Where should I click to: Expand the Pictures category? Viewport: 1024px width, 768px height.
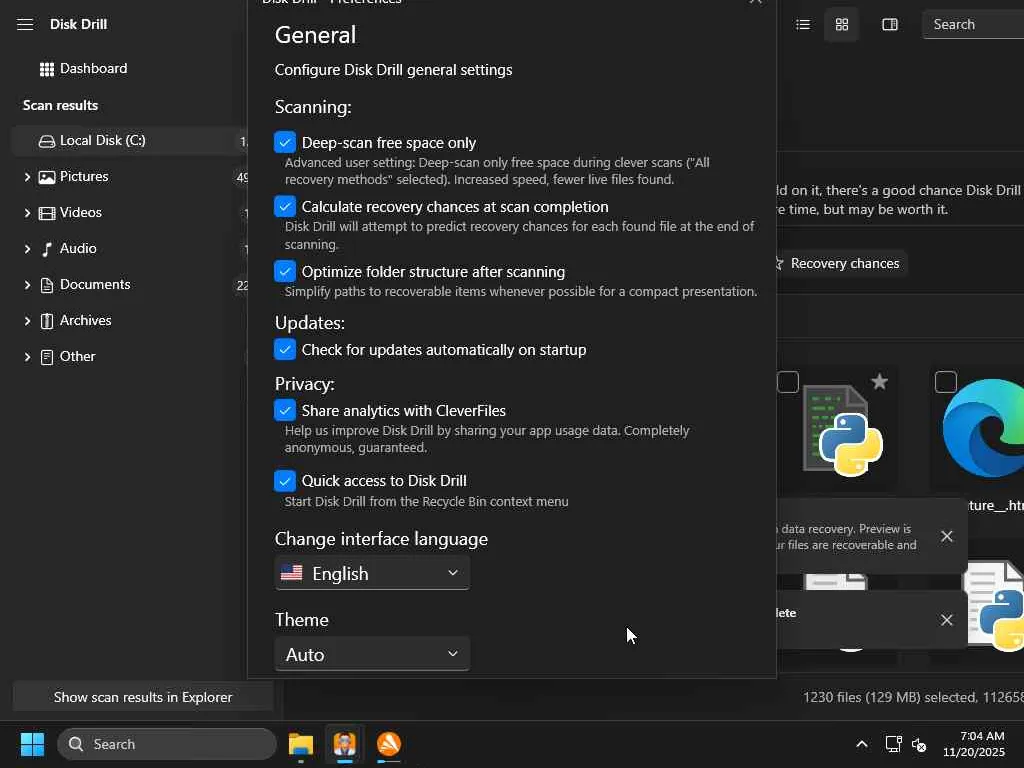coord(27,177)
